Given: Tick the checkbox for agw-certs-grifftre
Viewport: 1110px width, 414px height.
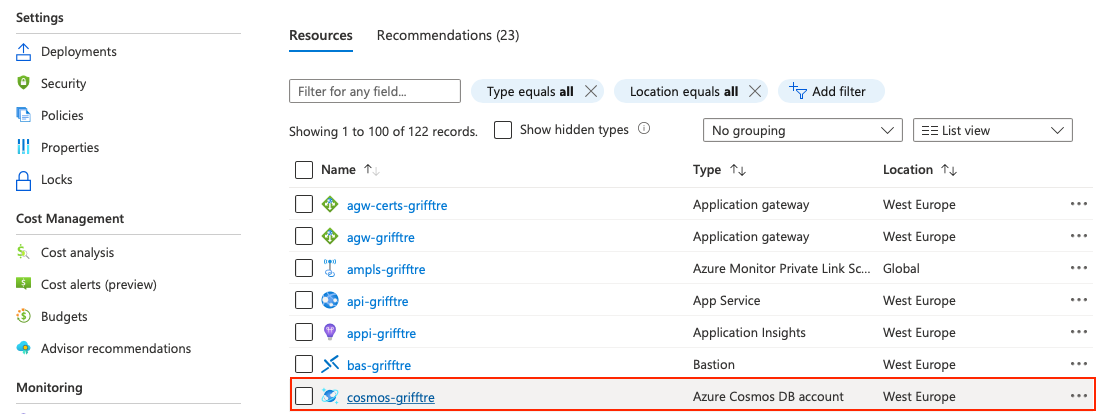Looking at the screenshot, I should (304, 205).
